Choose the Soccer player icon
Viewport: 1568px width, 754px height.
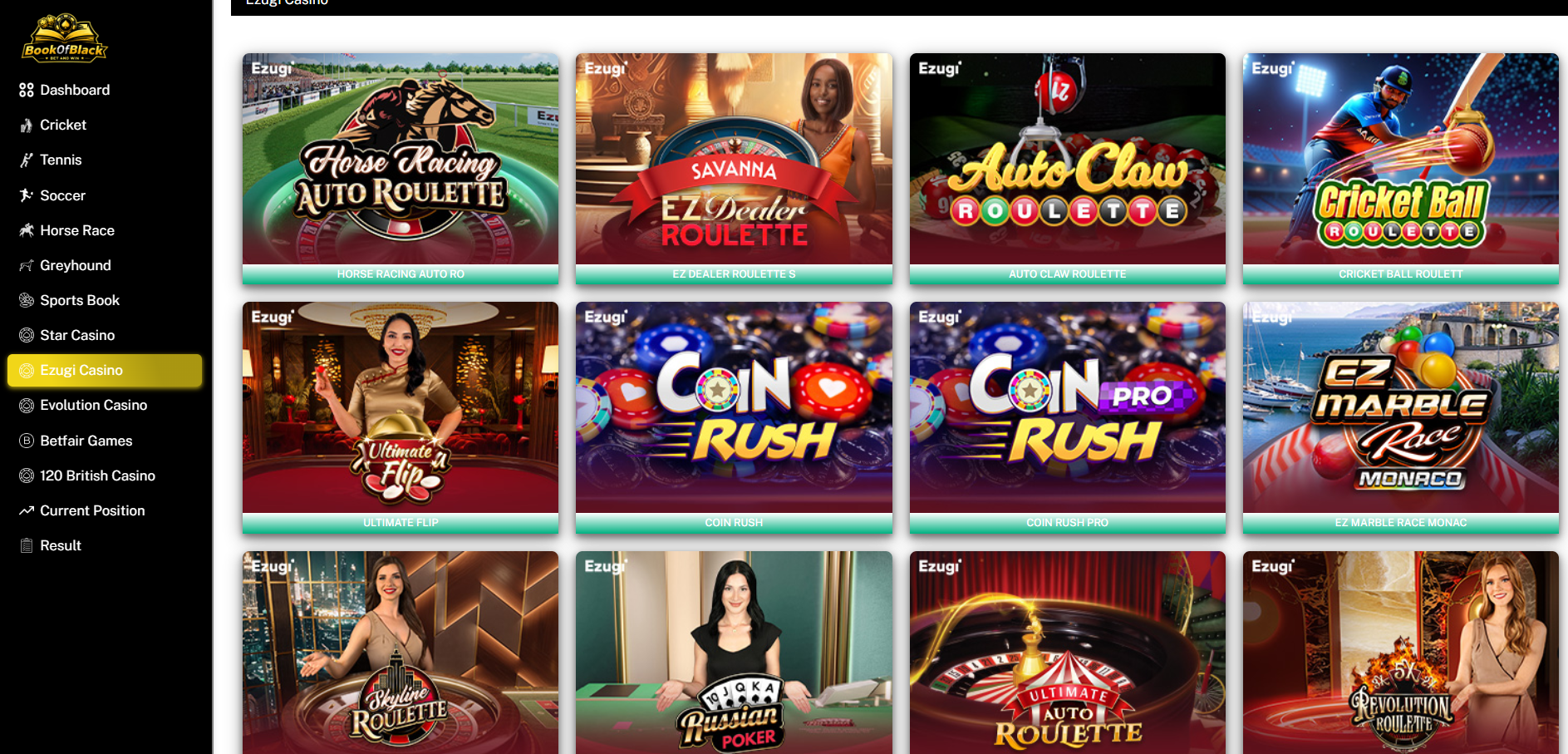tap(27, 195)
